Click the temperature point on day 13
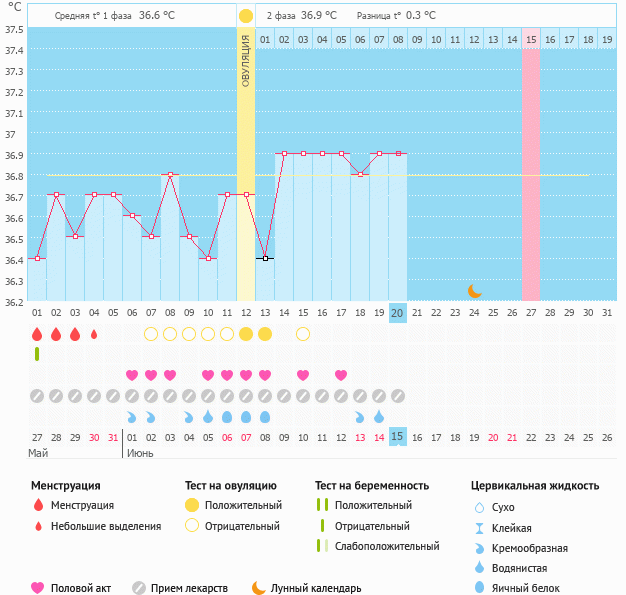 coord(265,258)
